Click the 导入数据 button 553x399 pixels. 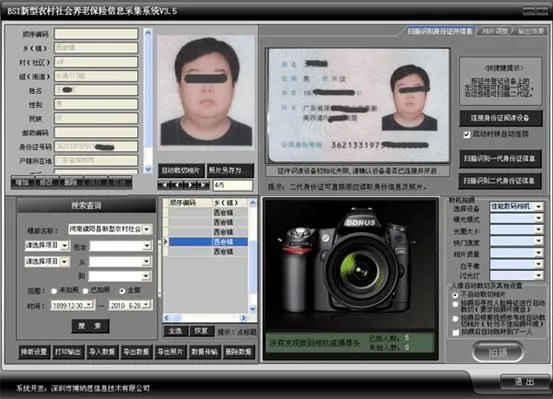pyautogui.click(x=102, y=352)
